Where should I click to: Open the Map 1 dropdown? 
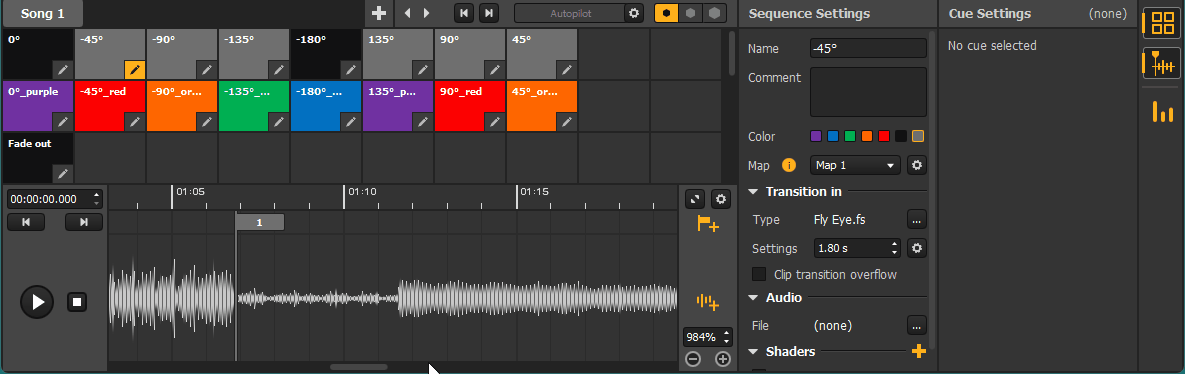855,165
